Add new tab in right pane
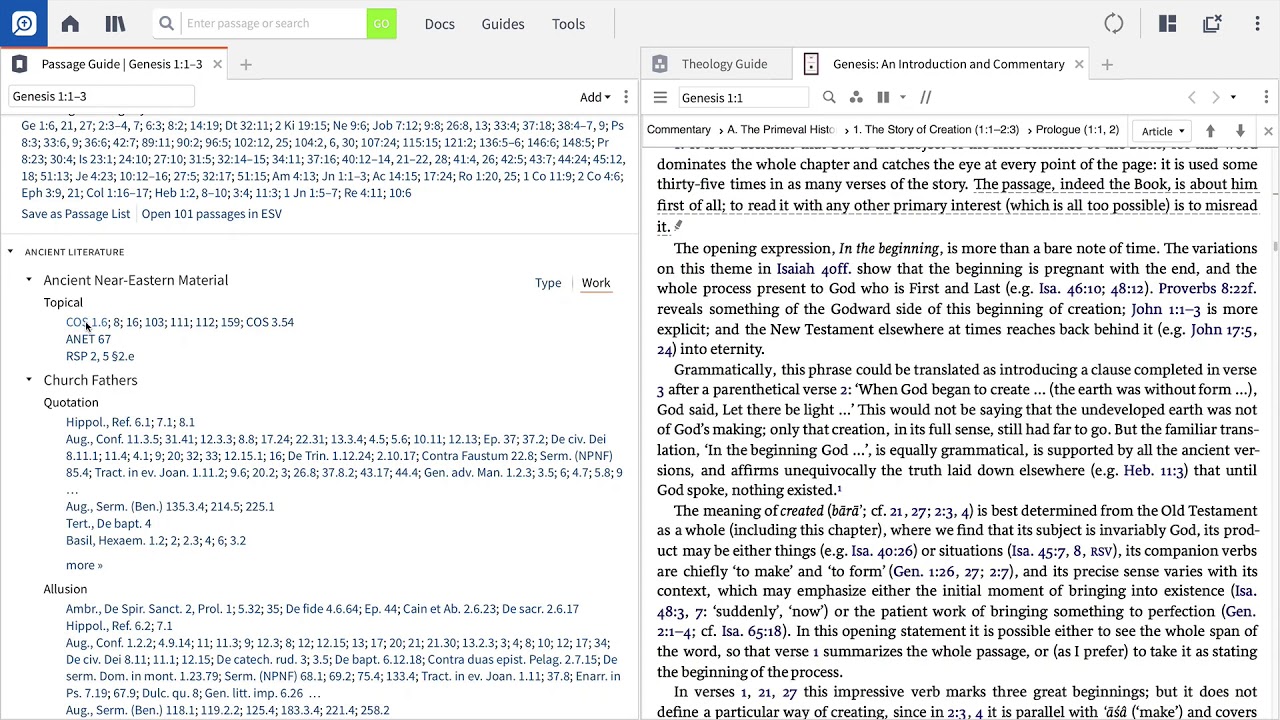Screen dimensions: 1280x720 pos(1107,64)
